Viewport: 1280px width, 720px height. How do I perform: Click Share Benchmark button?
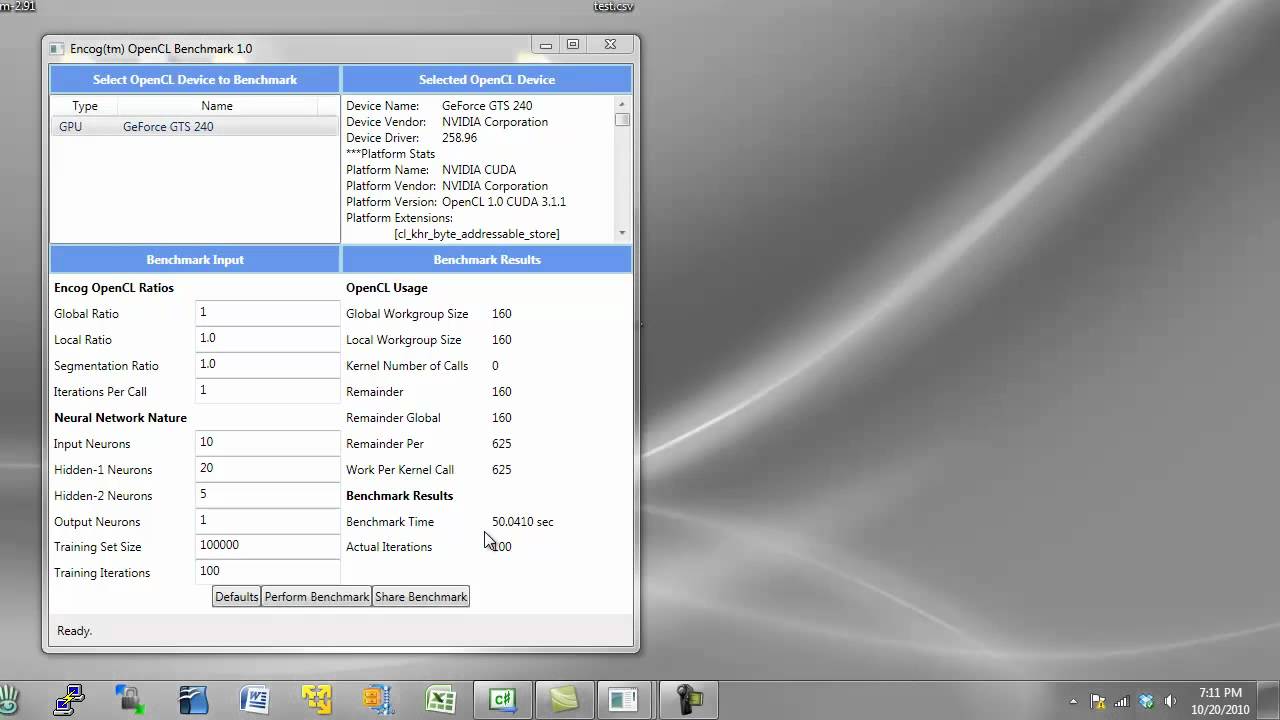pyautogui.click(x=421, y=597)
